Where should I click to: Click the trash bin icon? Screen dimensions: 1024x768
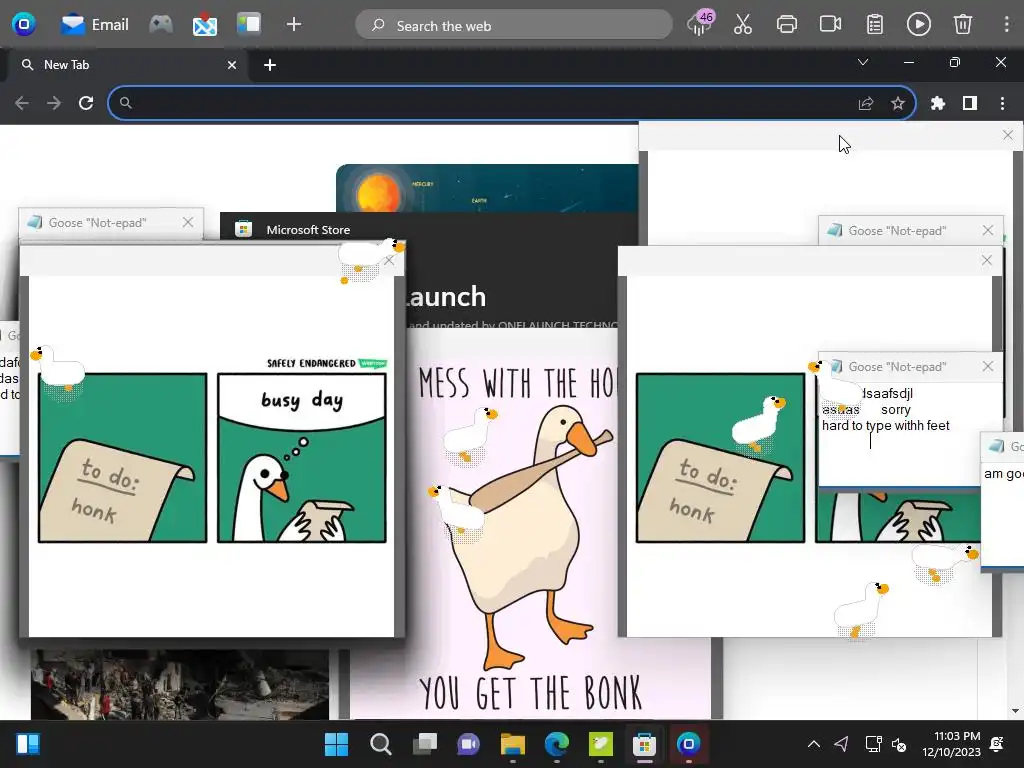tap(963, 25)
